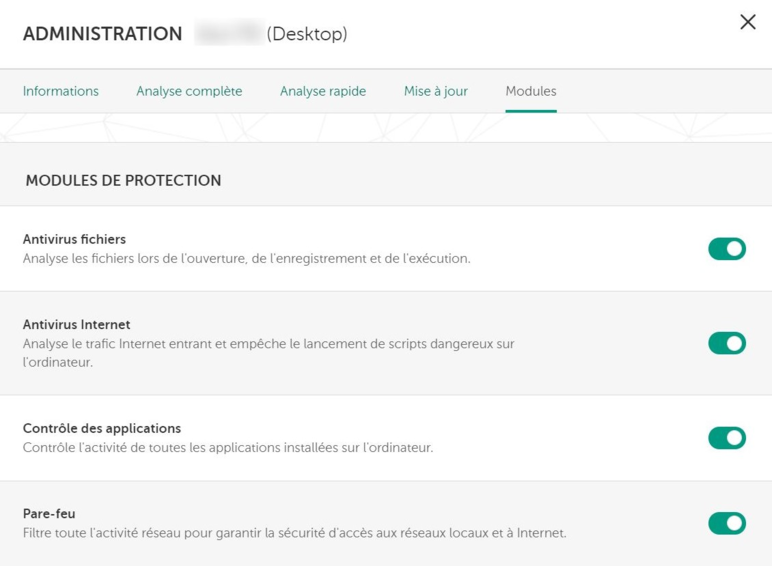The height and width of the screenshot is (566, 772).
Task: Toggle Contrôle des applications protection
Action: click(x=727, y=438)
